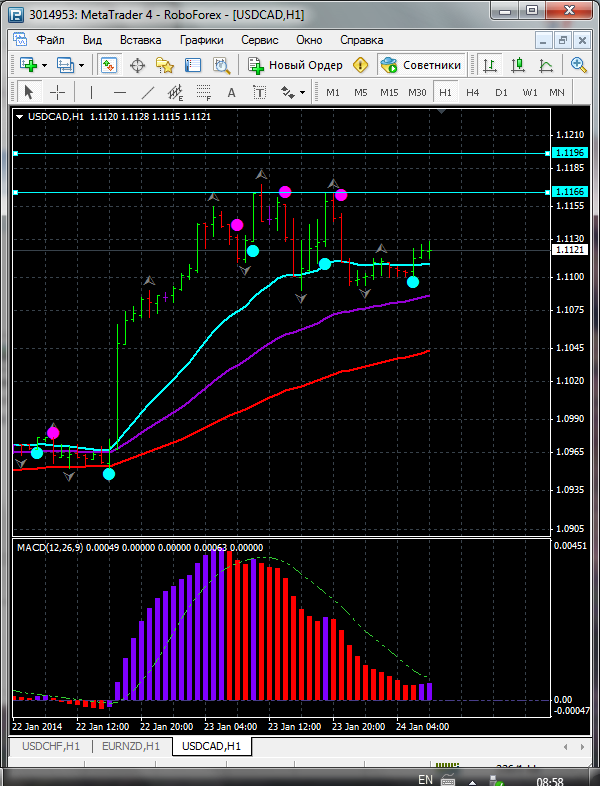
Task: Select the trendline tool
Action: pos(148,92)
